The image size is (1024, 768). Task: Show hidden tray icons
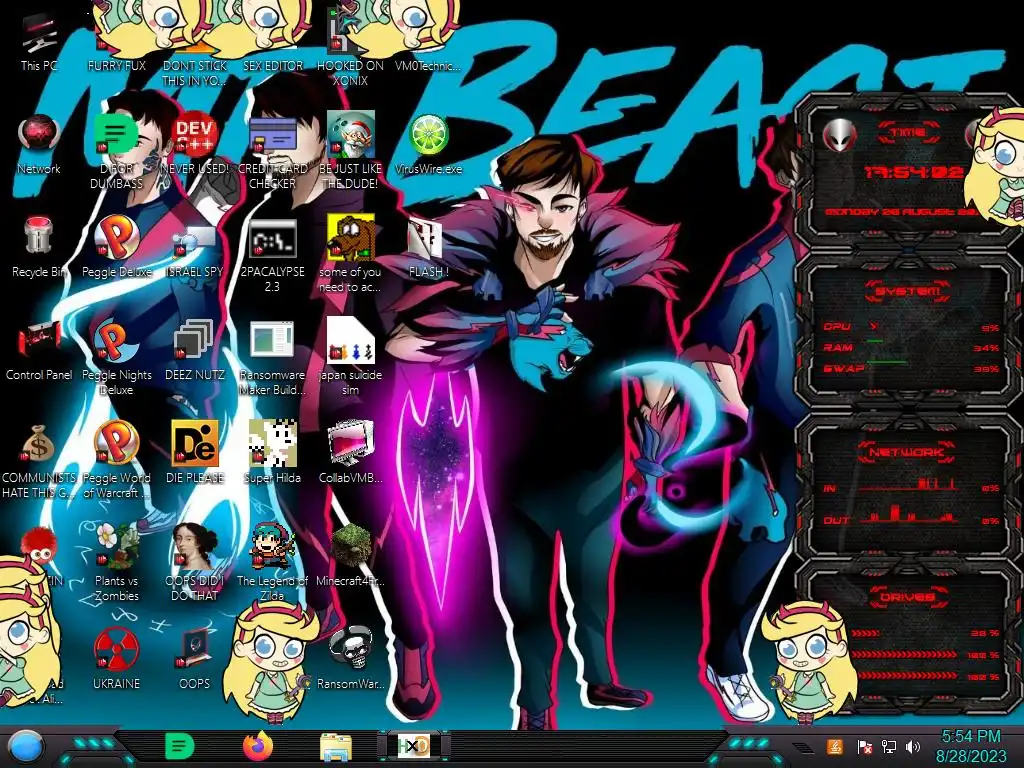click(x=801, y=747)
